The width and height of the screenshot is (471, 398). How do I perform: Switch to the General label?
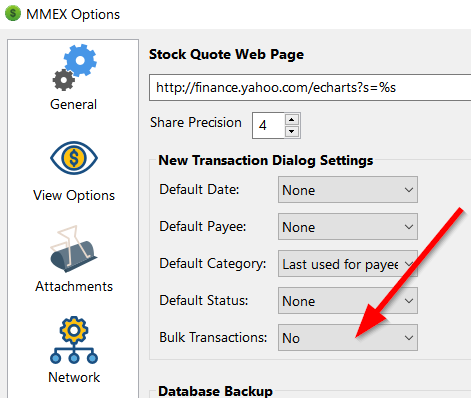73,104
